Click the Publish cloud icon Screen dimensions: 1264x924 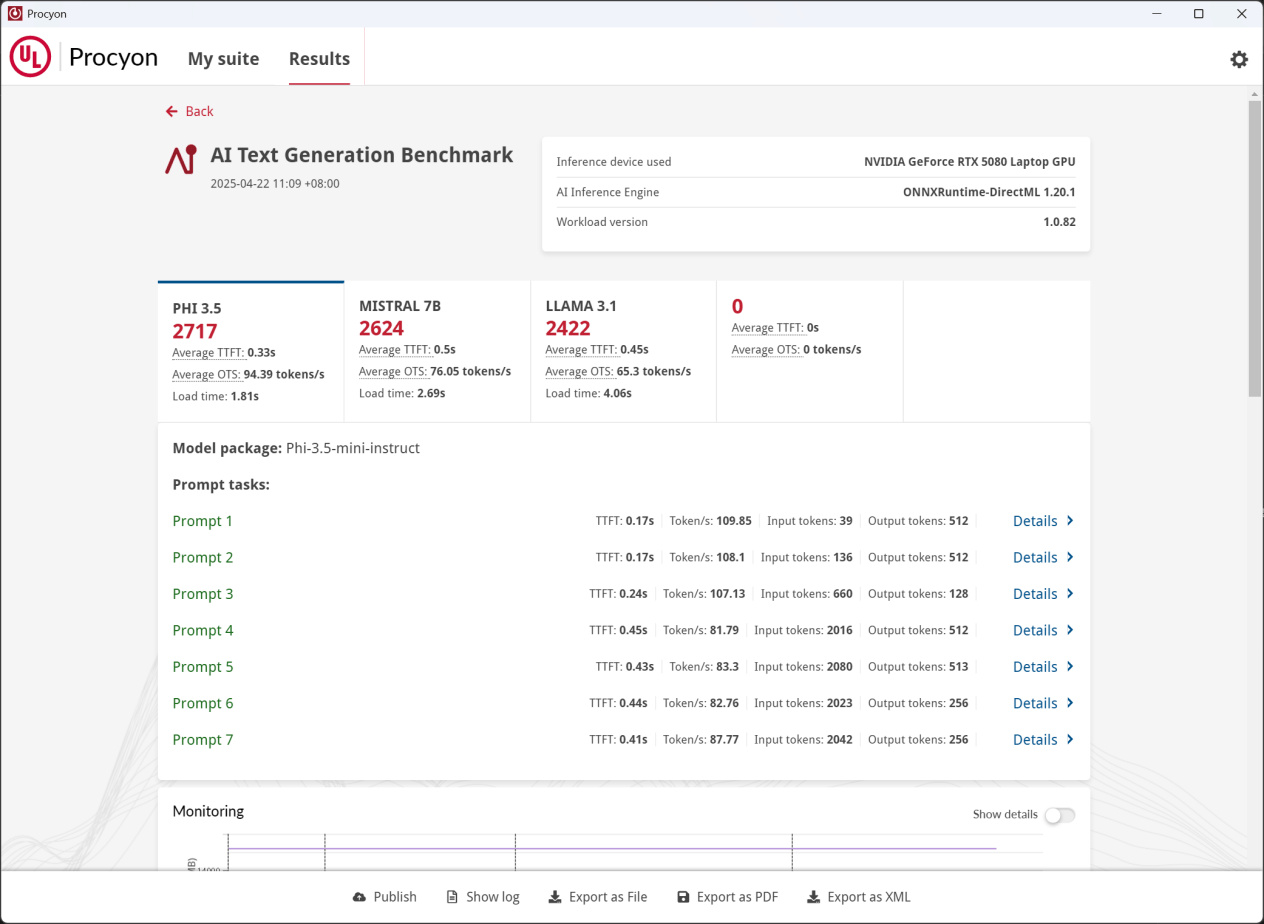point(360,897)
